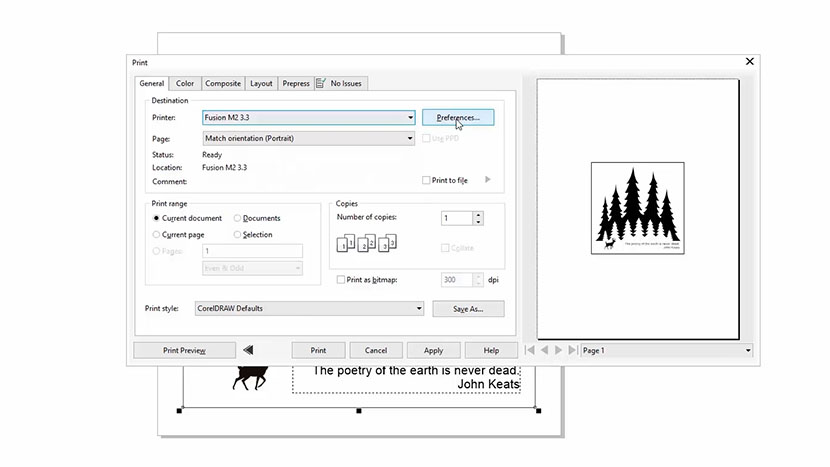The width and height of the screenshot is (830, 467).
Task: Choose the Selection print range option
Action: coord(237,234)
